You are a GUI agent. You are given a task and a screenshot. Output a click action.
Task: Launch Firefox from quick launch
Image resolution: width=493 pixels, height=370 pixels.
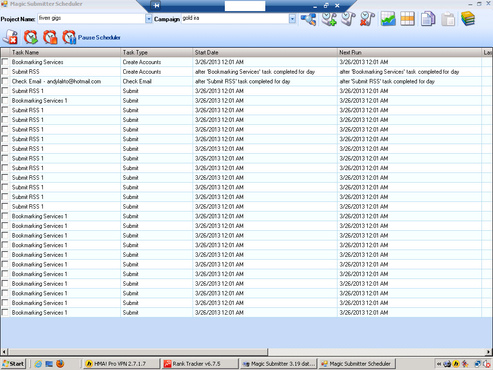(x=60, y=364)
